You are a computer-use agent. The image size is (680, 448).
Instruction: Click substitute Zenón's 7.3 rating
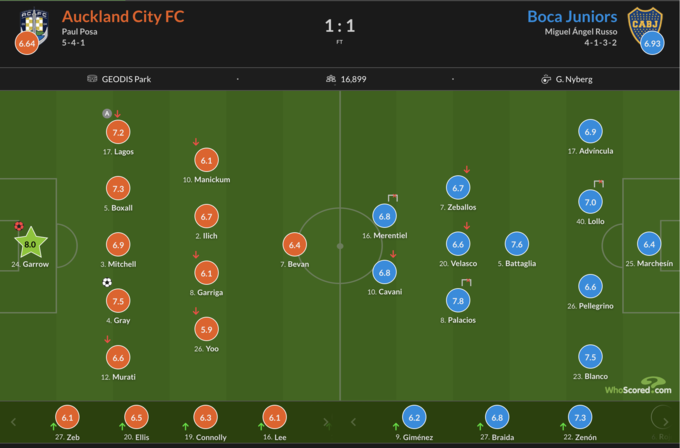click(579, 418)
